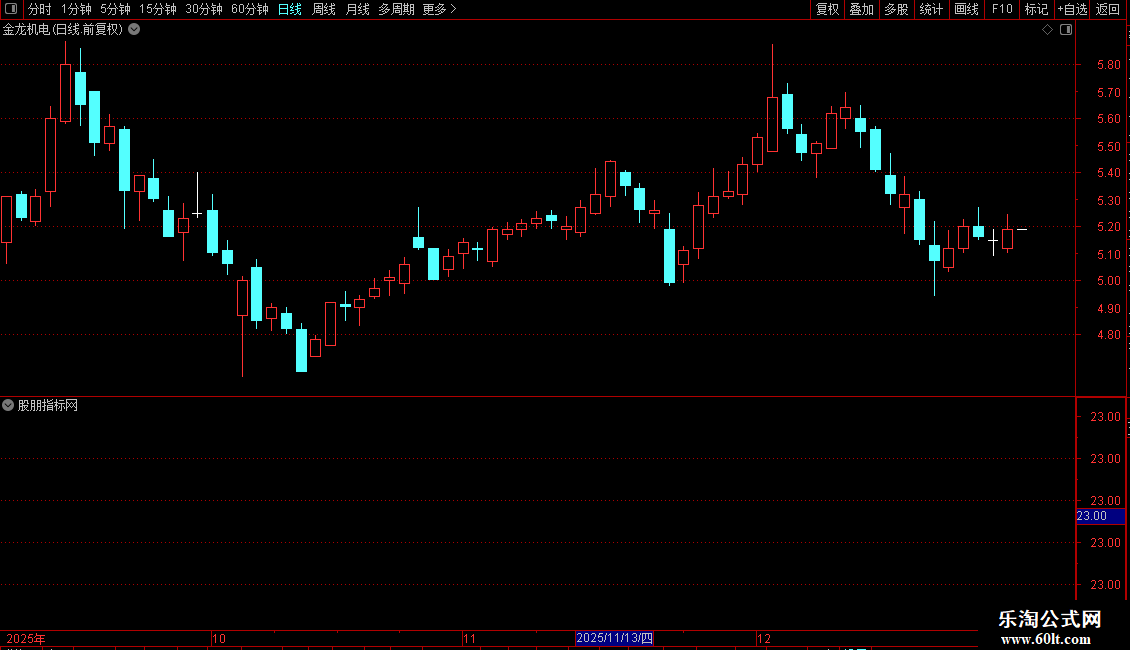Switch to the 日线 daily chart
This screenshot has width=1130, height=650.
[x=290, y=9]
